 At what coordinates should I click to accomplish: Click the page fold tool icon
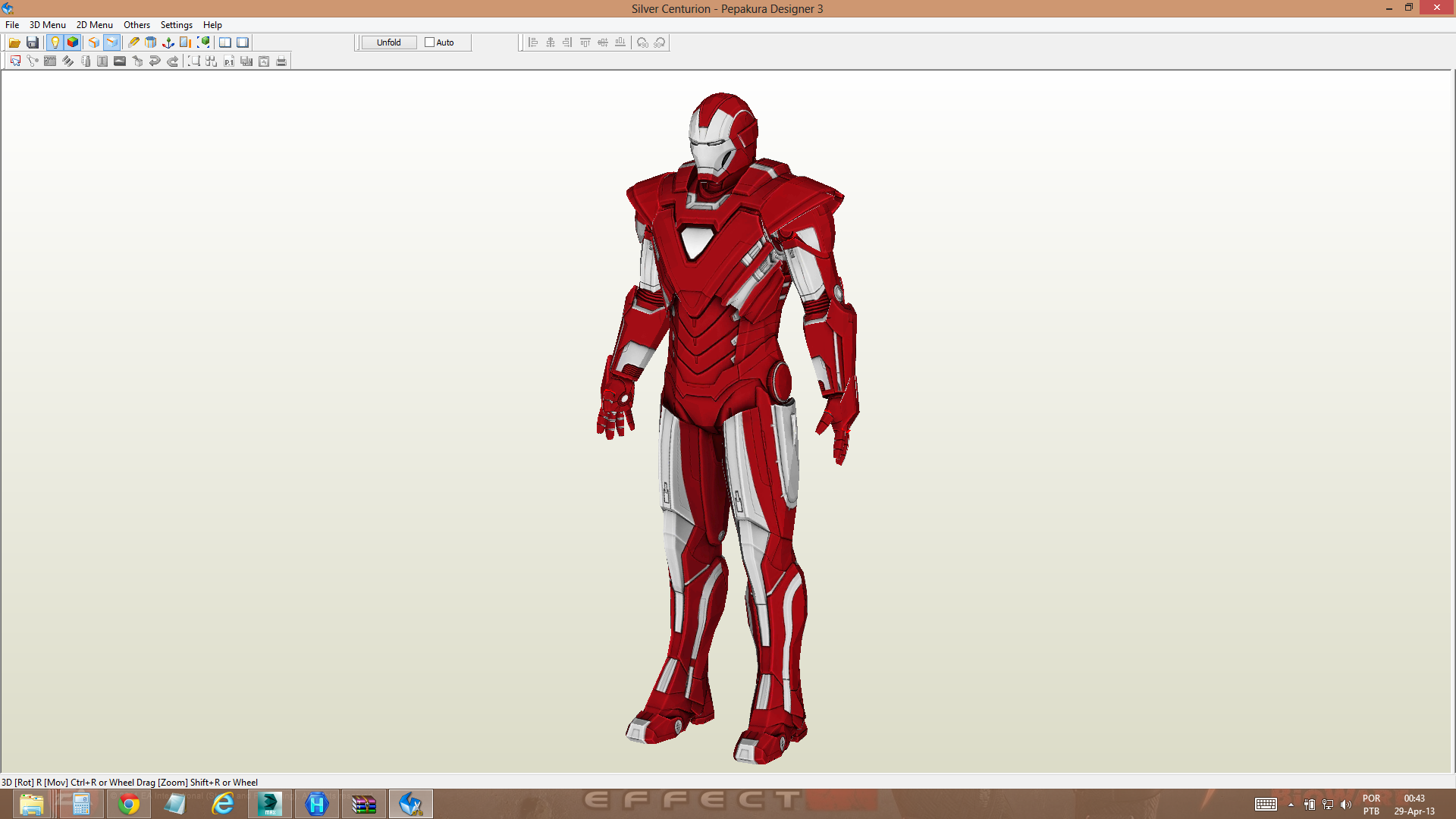[85, 61]
